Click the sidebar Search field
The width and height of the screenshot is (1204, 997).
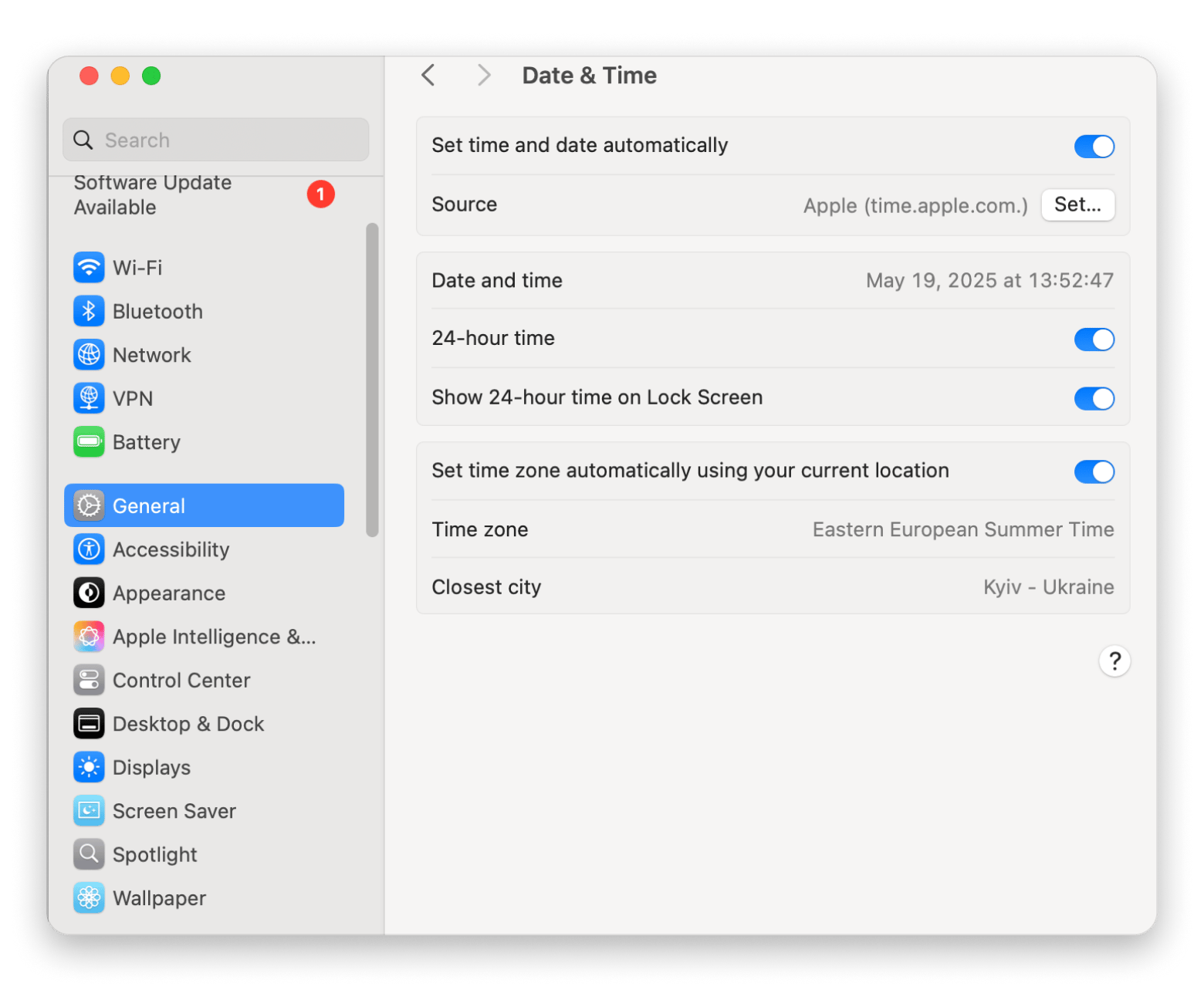click(x=216, y=140)
